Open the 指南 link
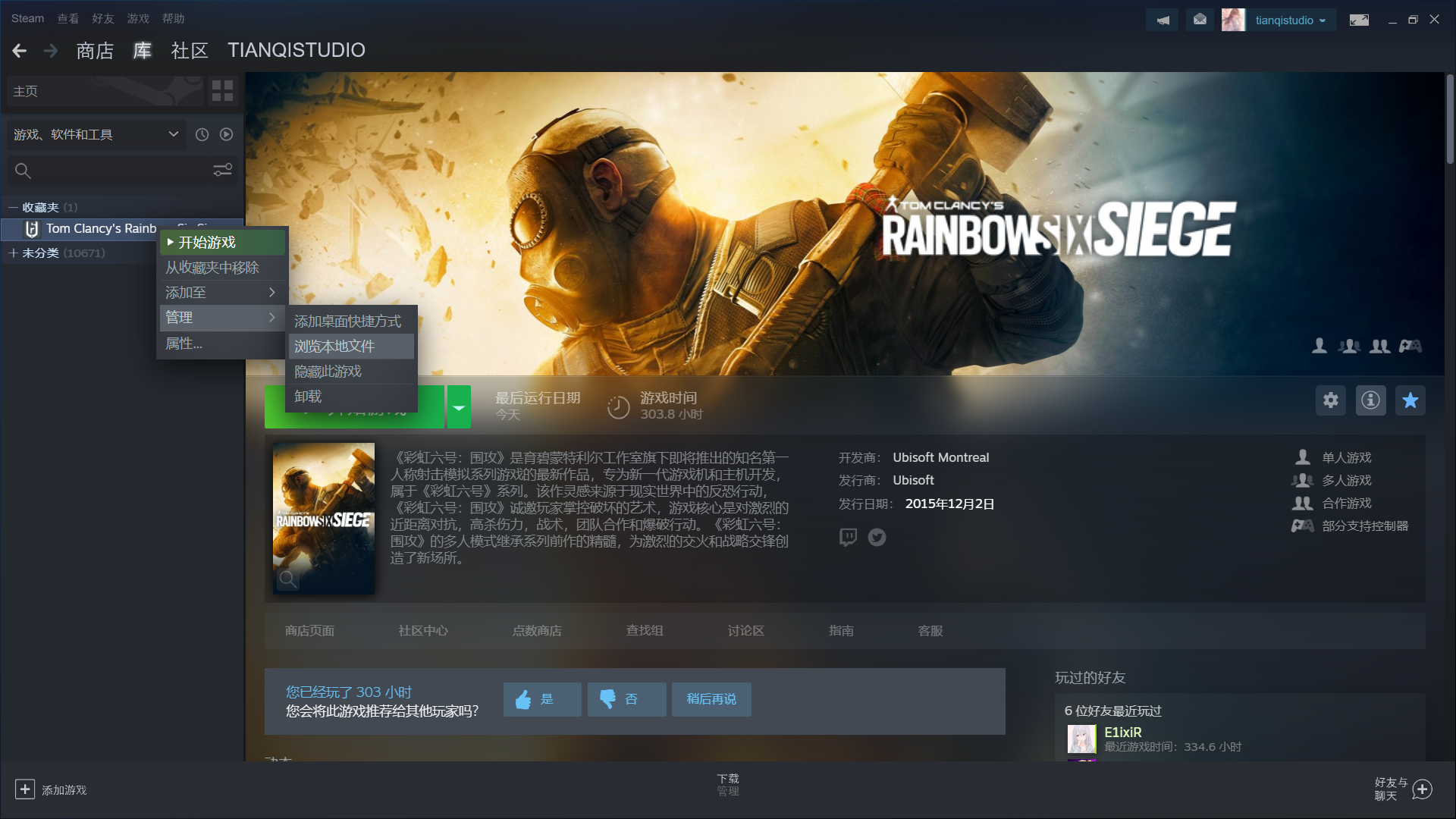 pyautogui.click(x=841, y=631)
